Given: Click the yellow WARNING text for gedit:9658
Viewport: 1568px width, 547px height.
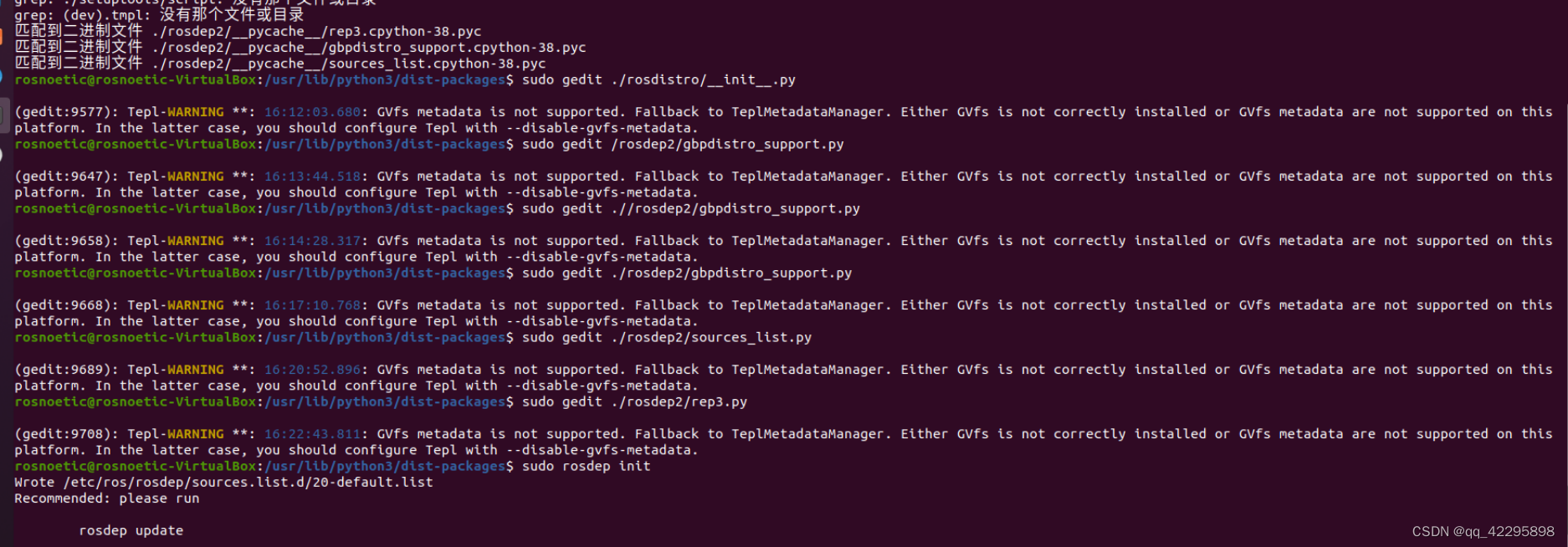Looking at the screenshot, I should coord(195,240).
